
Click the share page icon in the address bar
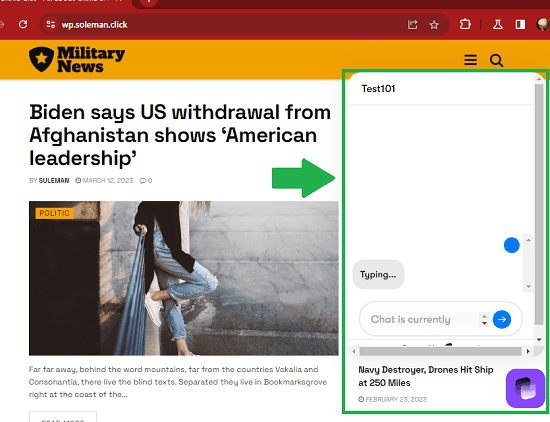tap(412, 25)
